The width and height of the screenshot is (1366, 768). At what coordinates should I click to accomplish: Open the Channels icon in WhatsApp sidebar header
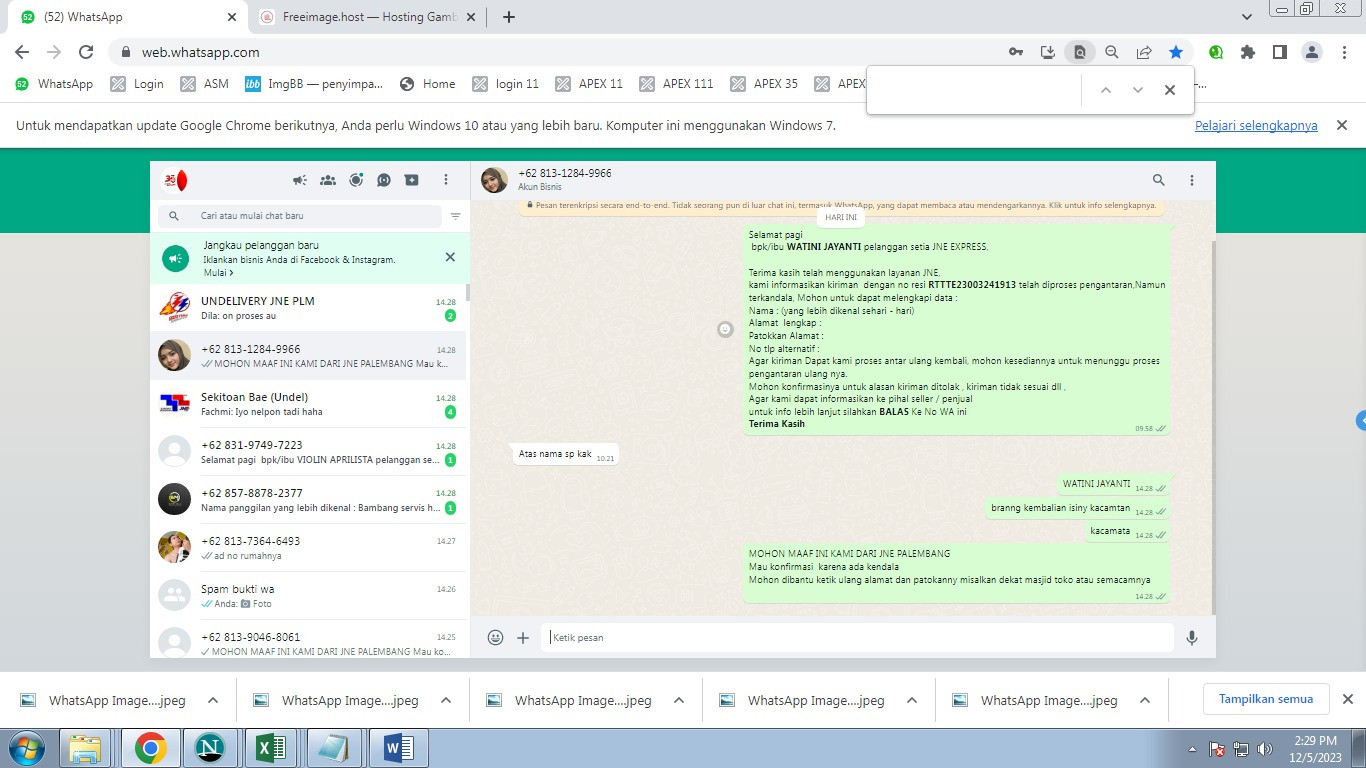click(384, 181)
